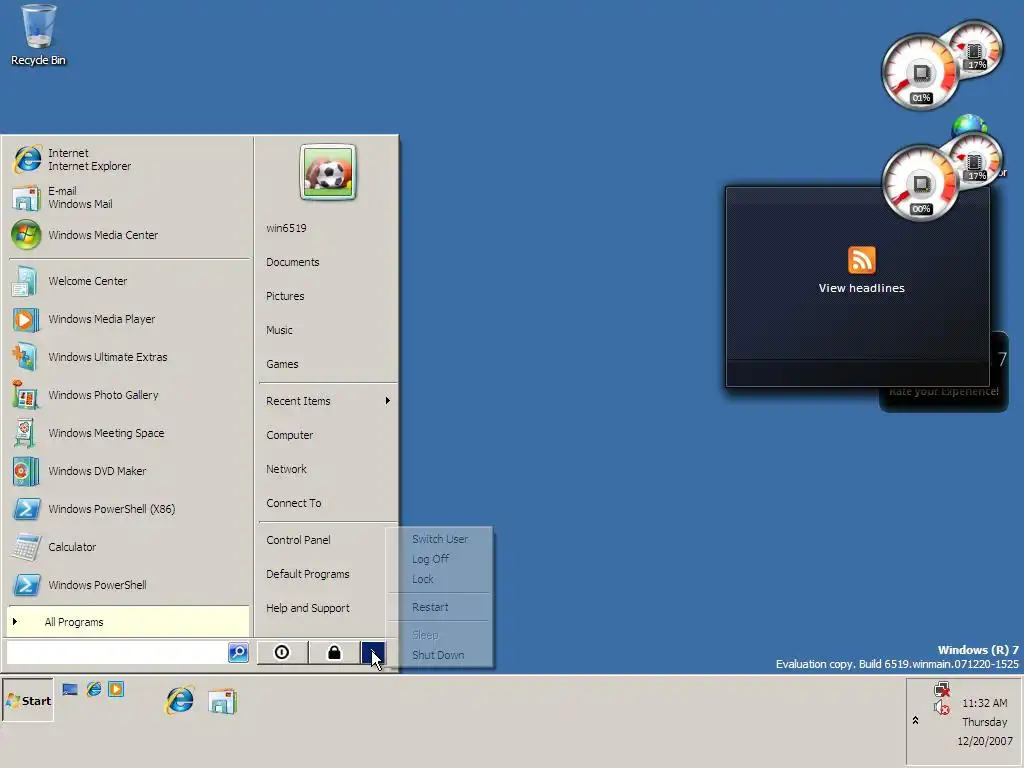Click the Start menu search box
The image size is (1024, 768).
[117, 652]
